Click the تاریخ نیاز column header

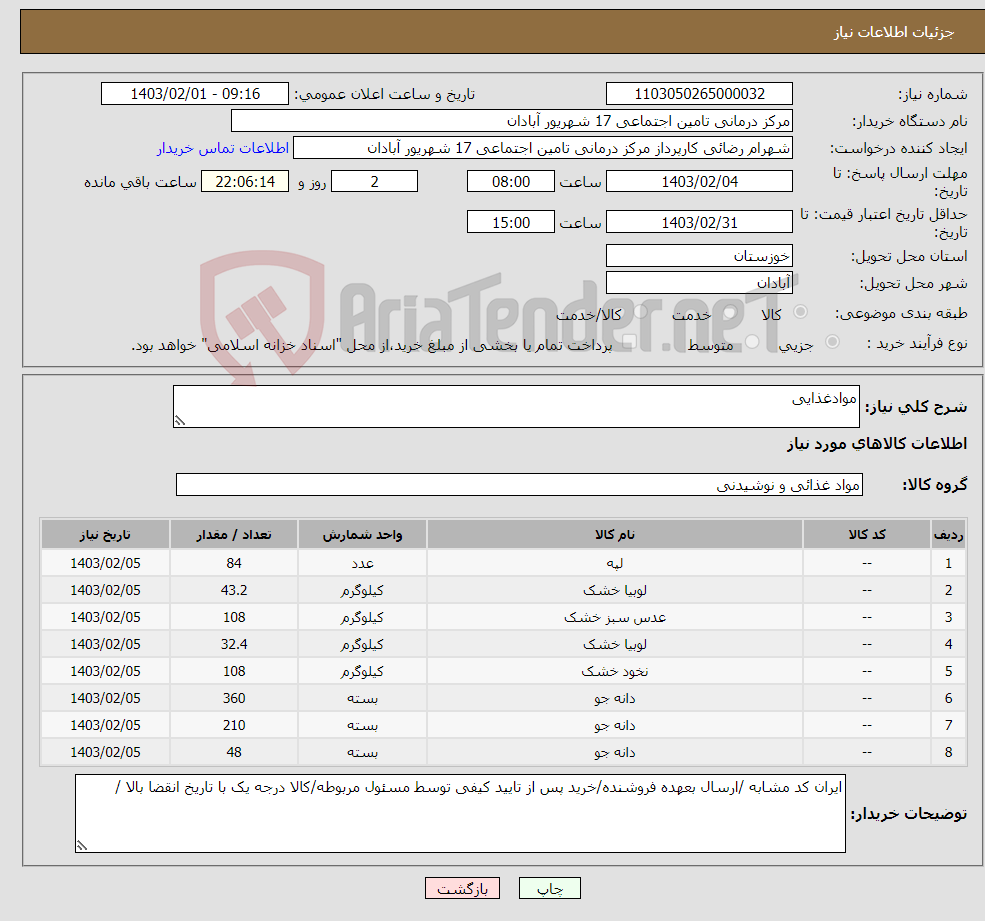point(105,534)
